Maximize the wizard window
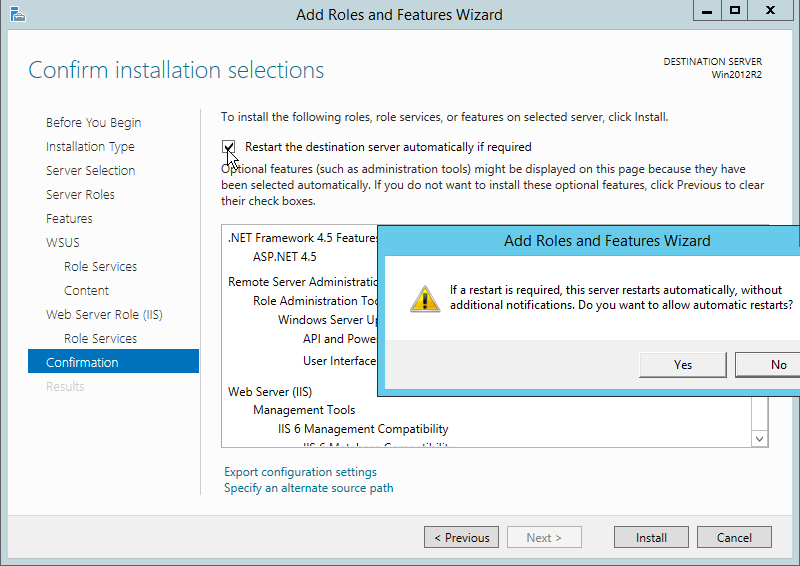The width and height of the screenshot is (800, 566). coord(735,11)
